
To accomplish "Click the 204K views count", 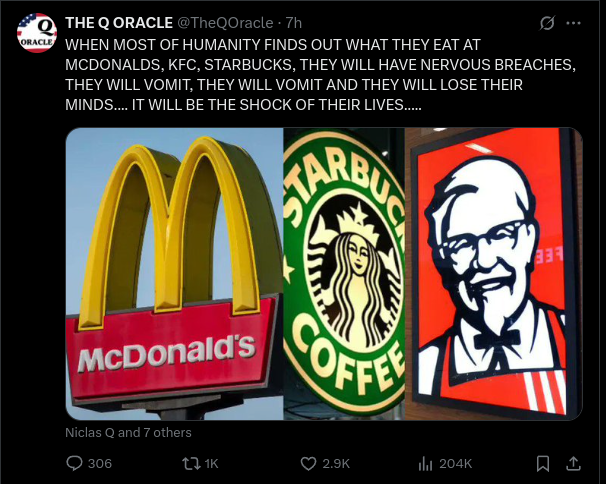I will click(x=455, y=463).
